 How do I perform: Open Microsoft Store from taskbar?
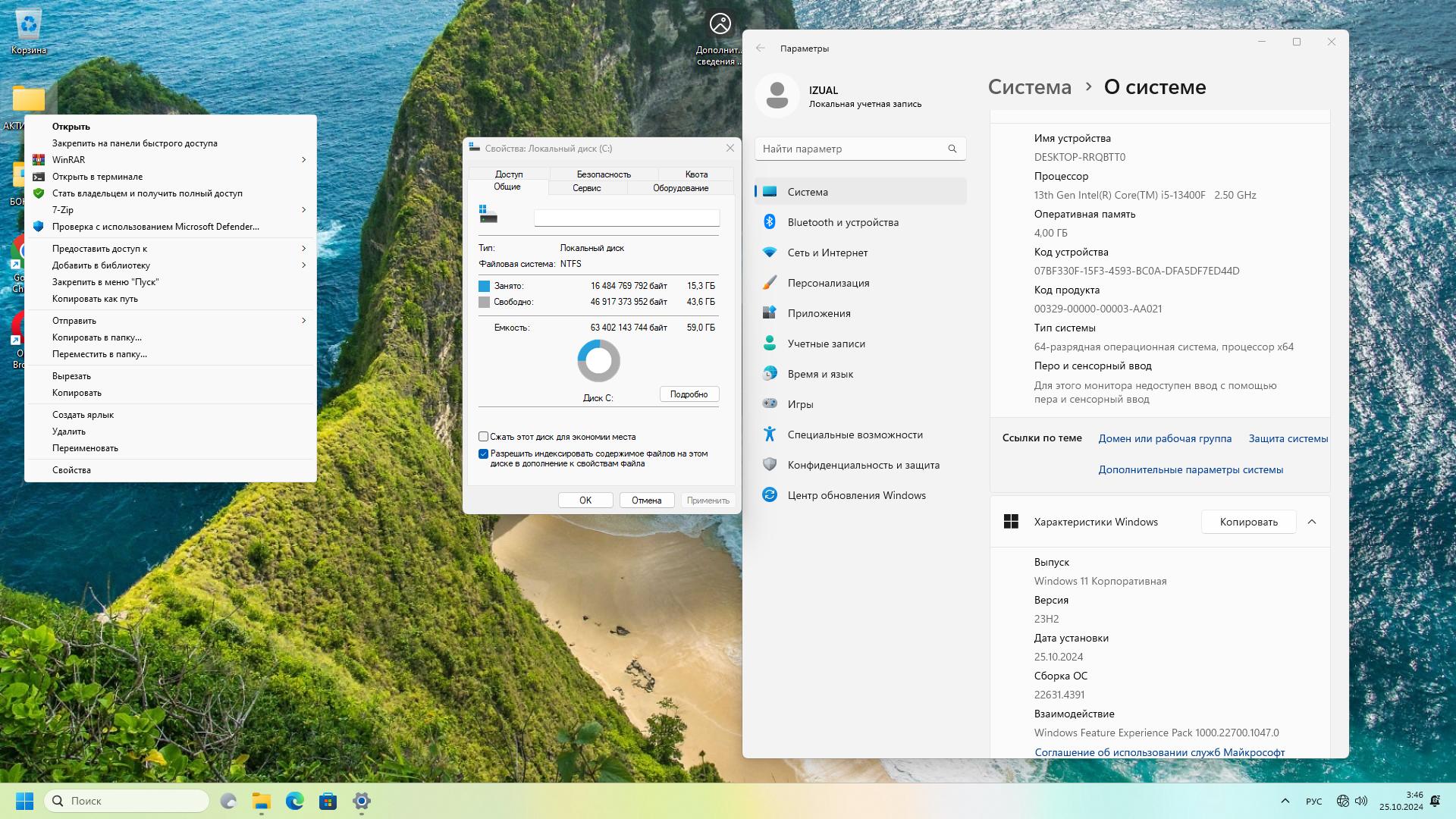tap(328, 801)
